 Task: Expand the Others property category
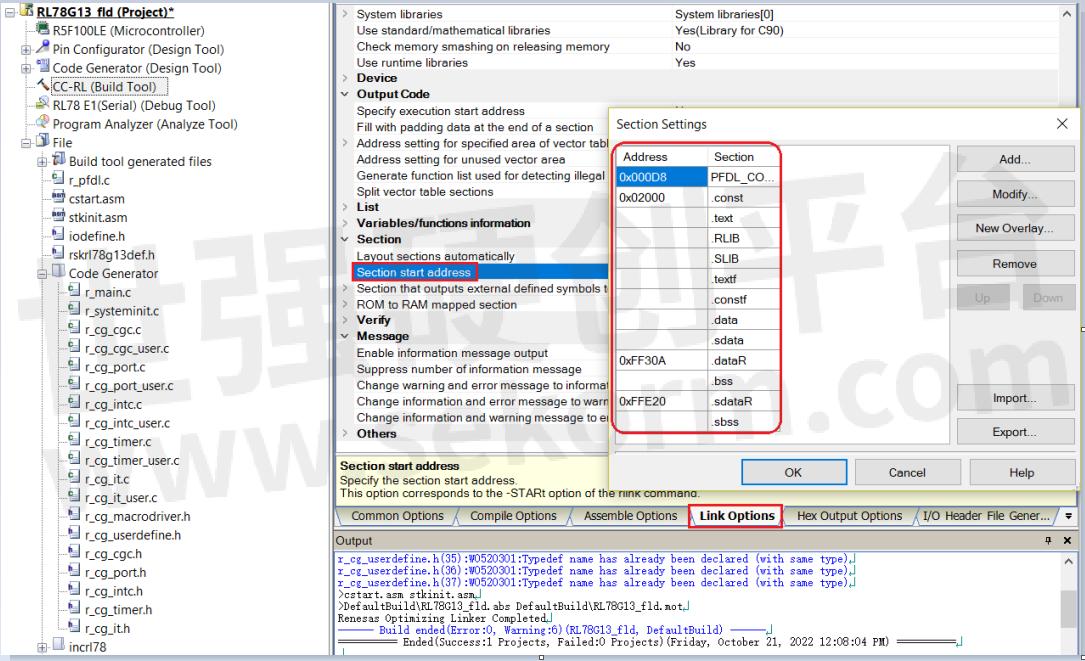pos(345,434)
